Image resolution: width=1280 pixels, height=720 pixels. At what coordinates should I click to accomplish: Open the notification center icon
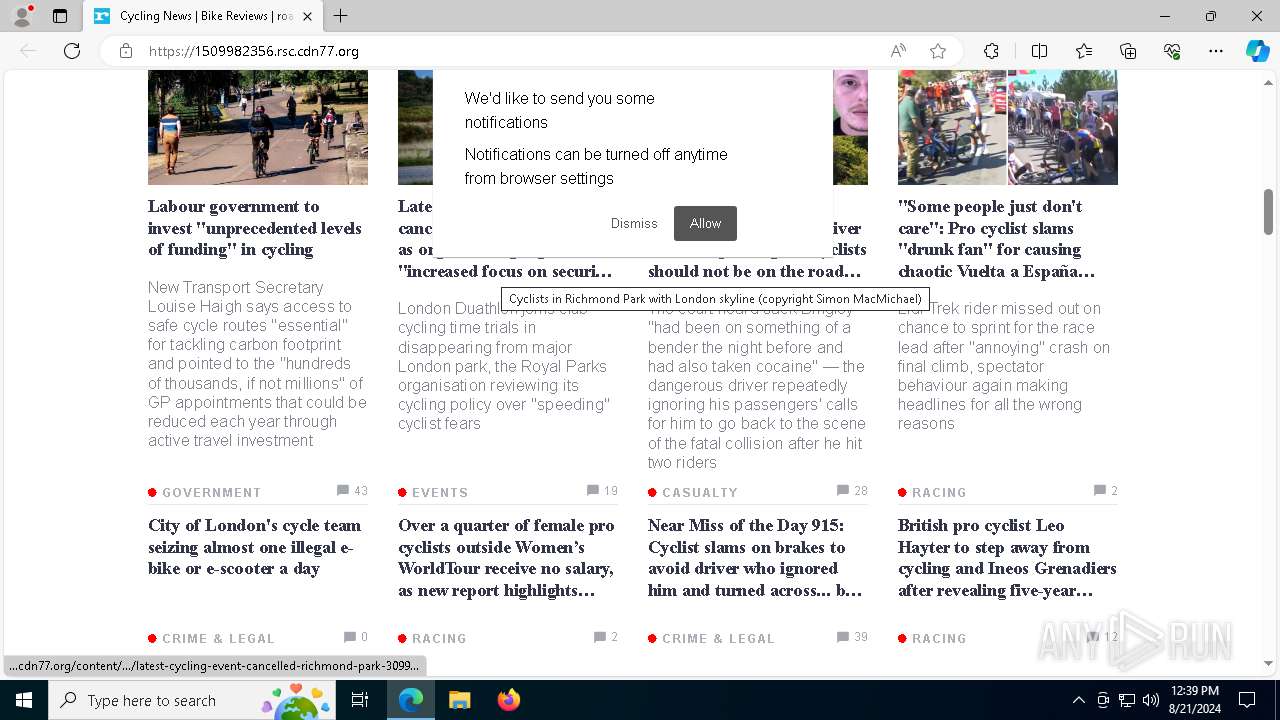click(1247, 700)
